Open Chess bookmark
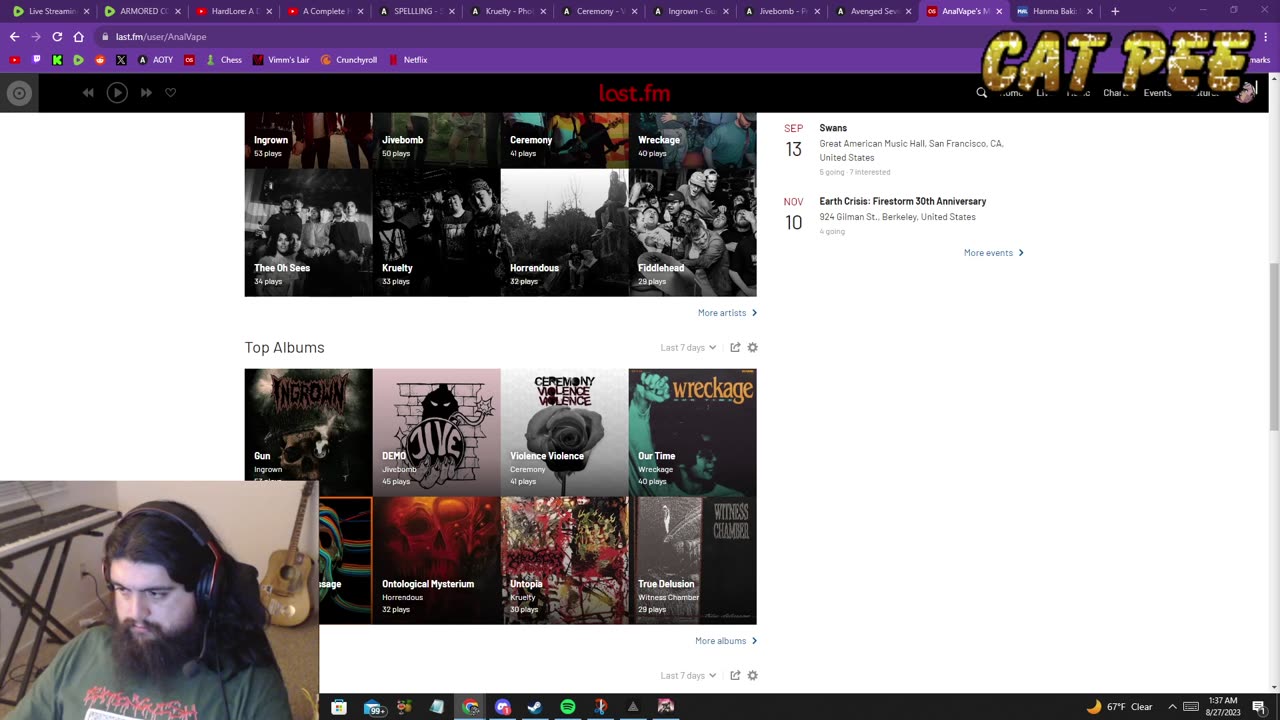 point(224,60)
